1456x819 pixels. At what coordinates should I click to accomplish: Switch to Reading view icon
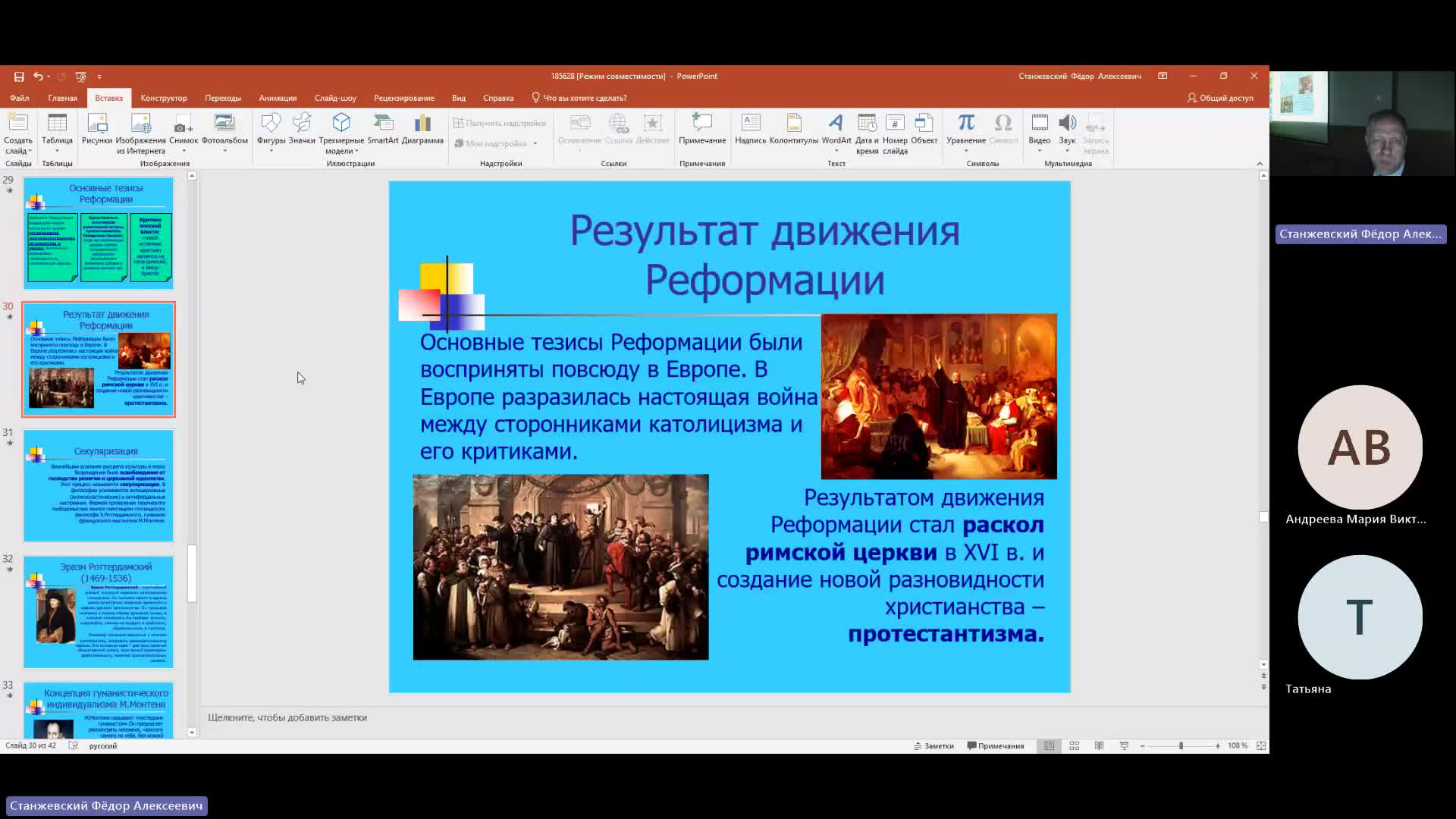point(1099,746)
